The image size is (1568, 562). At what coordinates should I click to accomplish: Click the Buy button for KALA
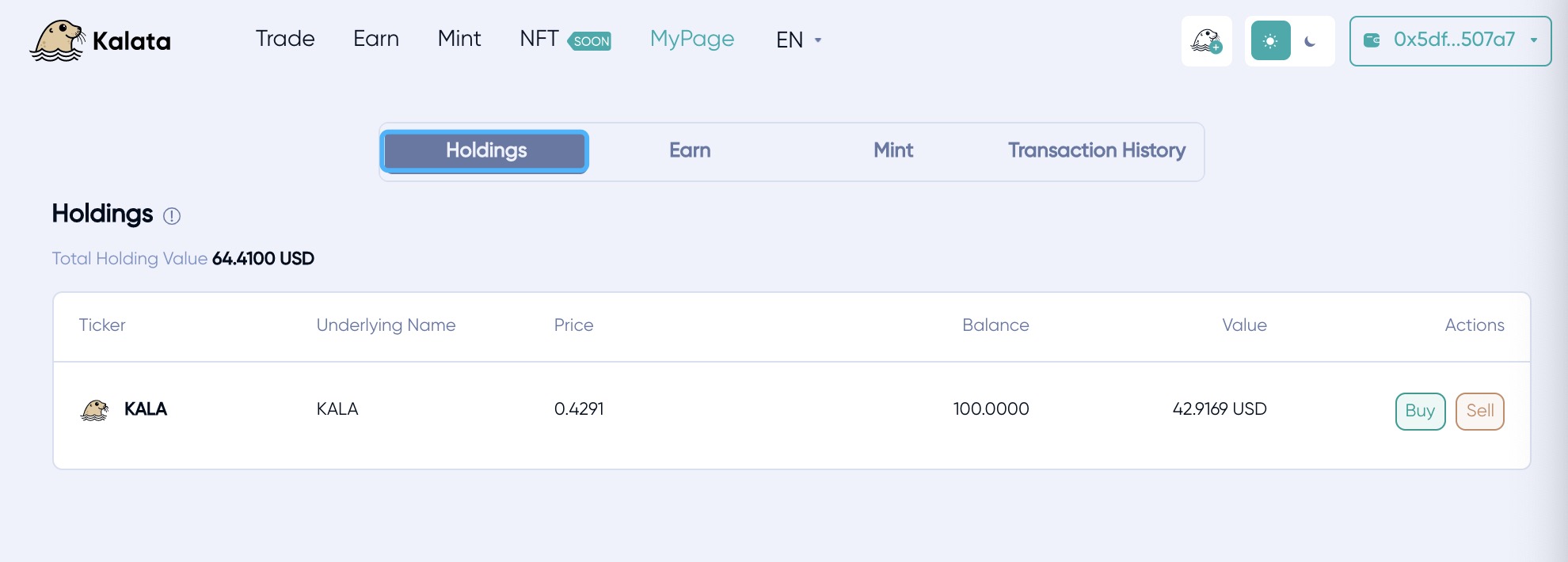coord(1420,411)
